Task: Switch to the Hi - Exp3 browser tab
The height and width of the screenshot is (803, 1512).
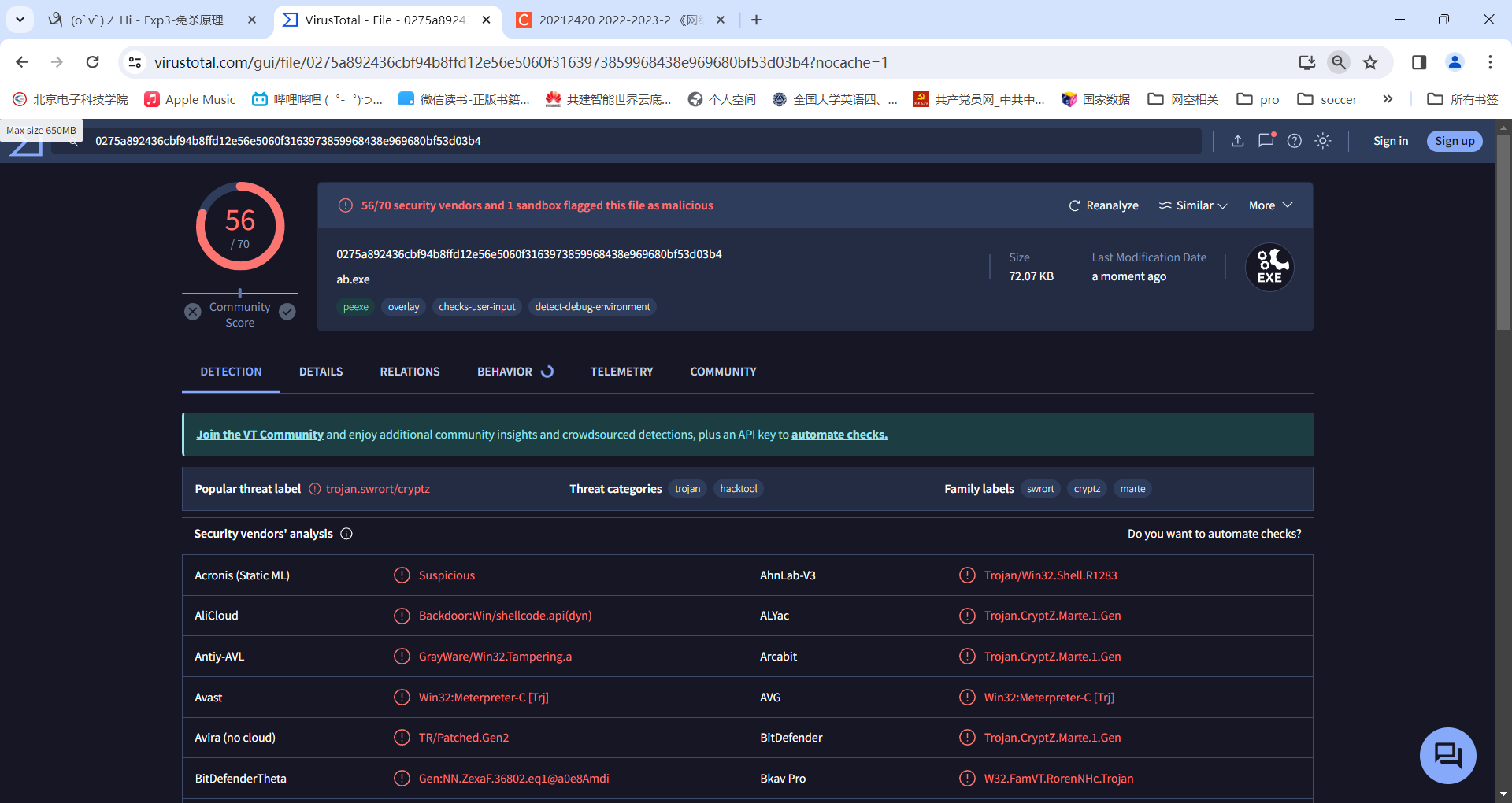Action: point(146,20)
